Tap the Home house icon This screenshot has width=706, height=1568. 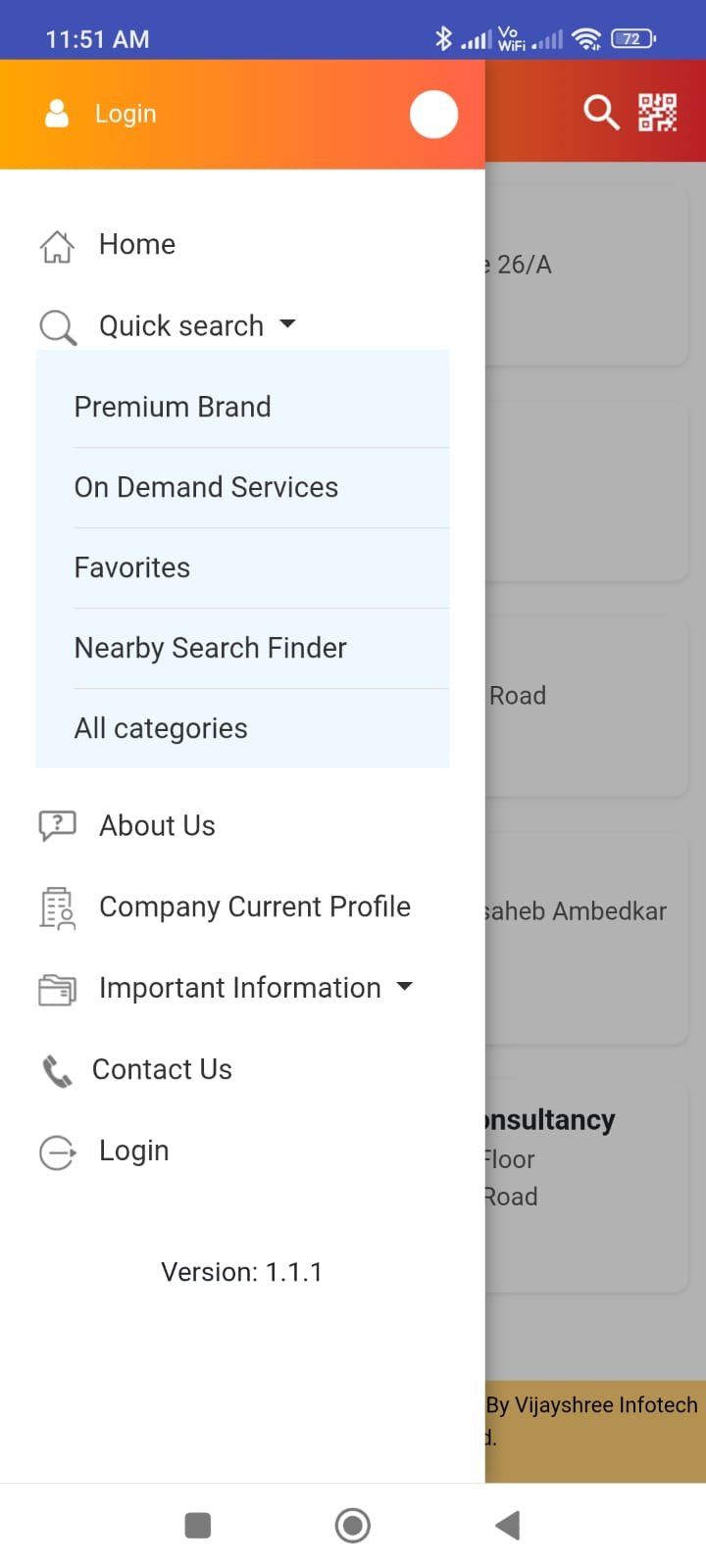point(57,246)
